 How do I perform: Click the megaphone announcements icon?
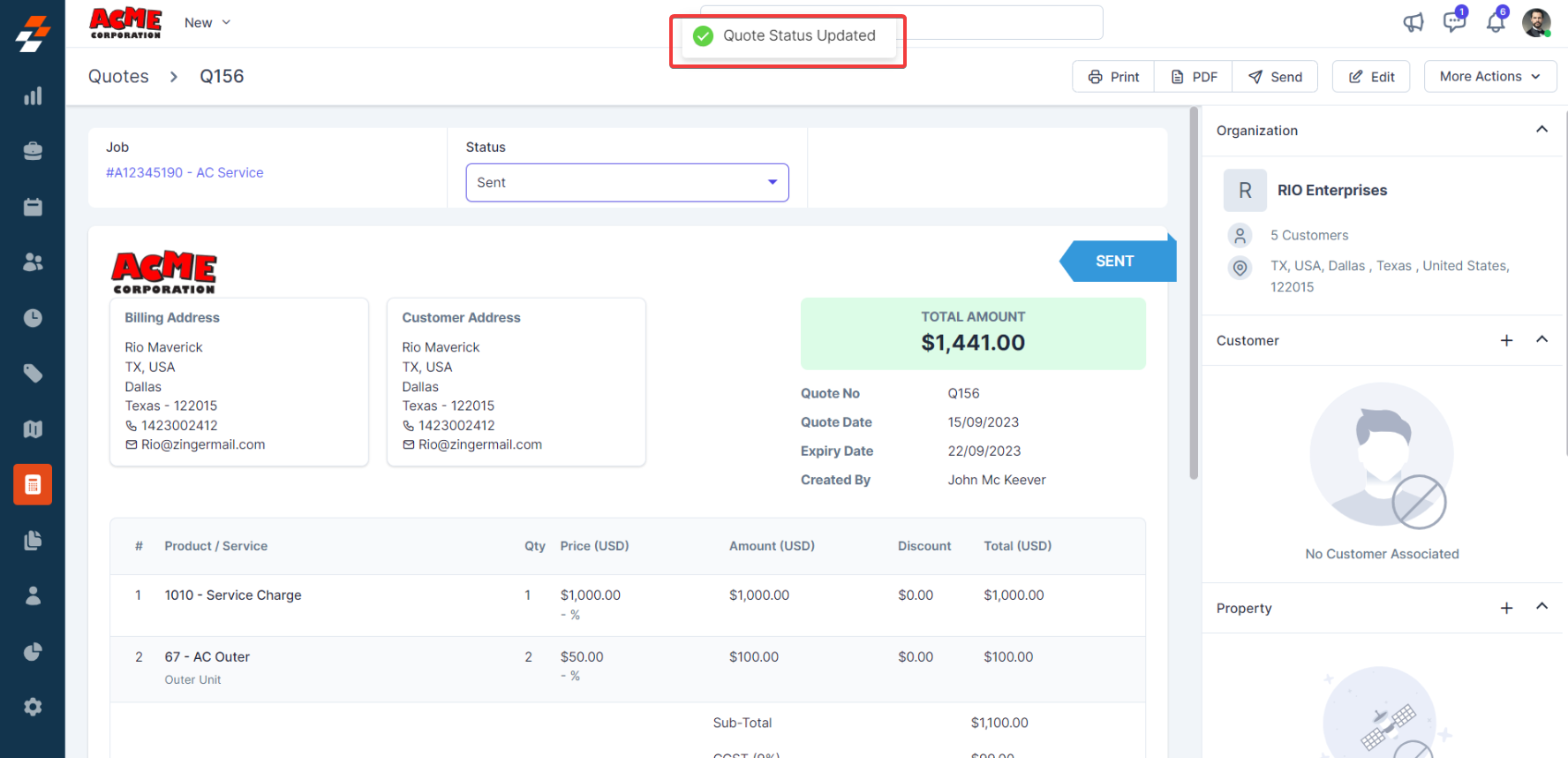click(x=1413, y=23)
